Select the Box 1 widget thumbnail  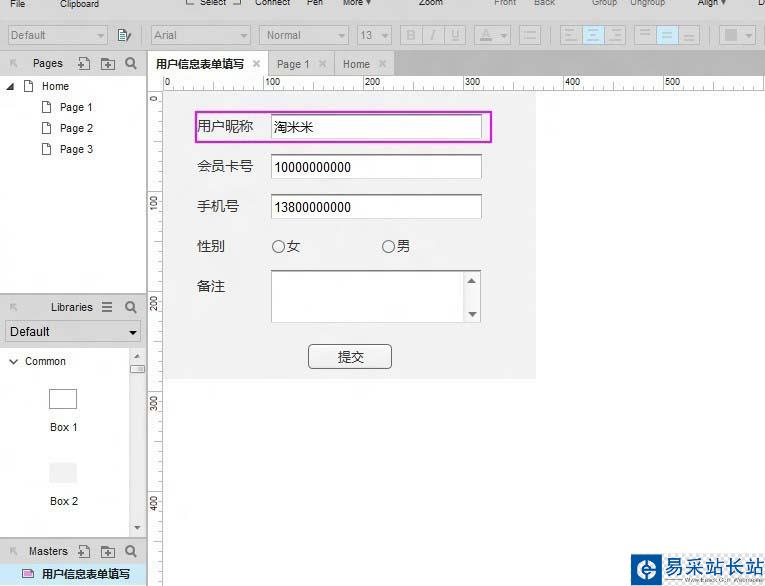pyautogui.click(x=62, y=399)
